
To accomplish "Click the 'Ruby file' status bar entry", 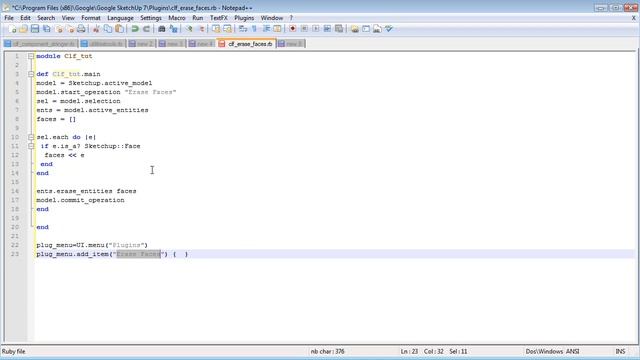I will tap(14, 351).
